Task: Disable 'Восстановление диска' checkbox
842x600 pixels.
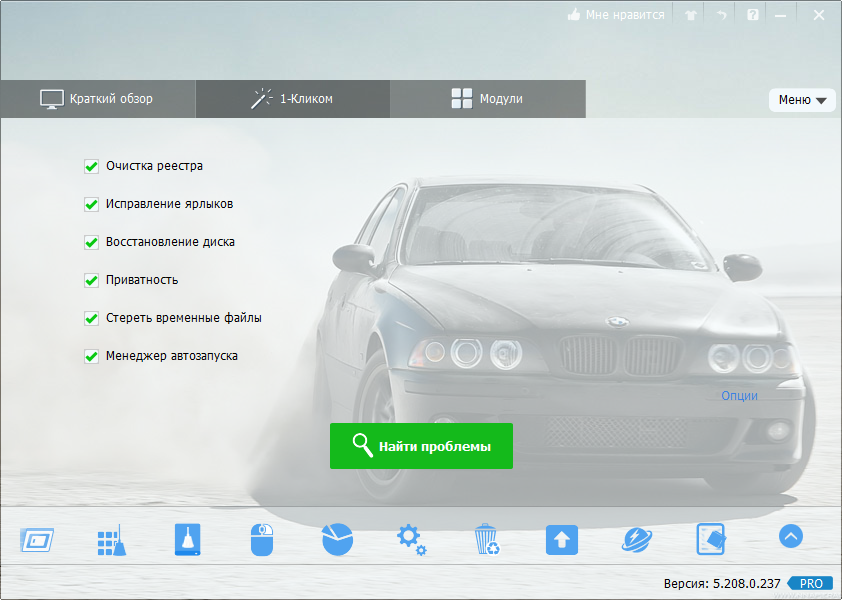Action: click(x=91, y=242)
